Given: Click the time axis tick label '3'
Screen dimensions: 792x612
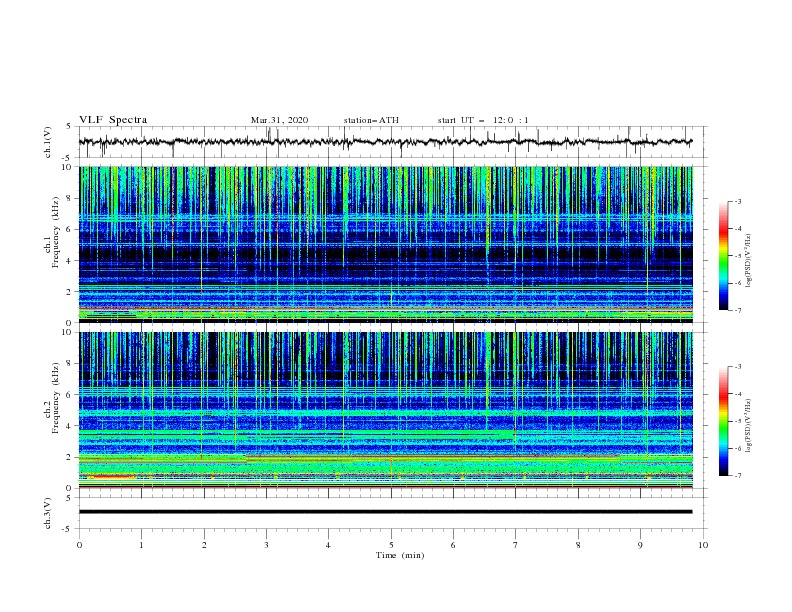Looking at the screenshot, I should coord(266,545).
